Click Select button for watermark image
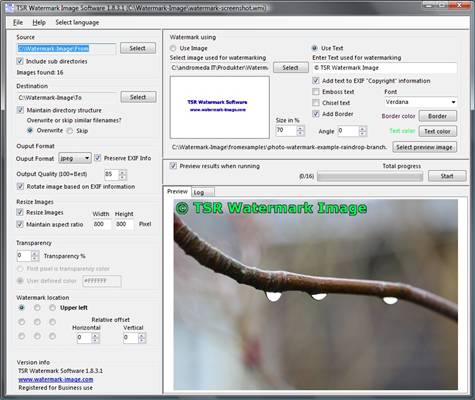This screenshot has width=475, height=400. 291,67
